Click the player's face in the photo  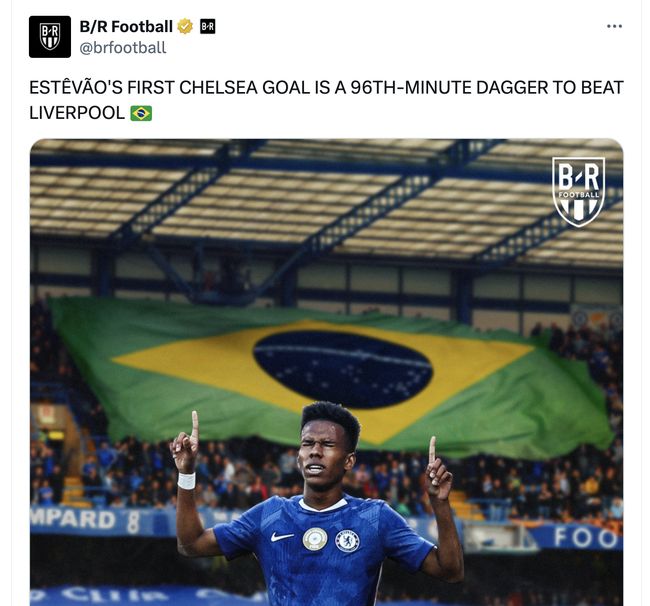coord(325,458)
